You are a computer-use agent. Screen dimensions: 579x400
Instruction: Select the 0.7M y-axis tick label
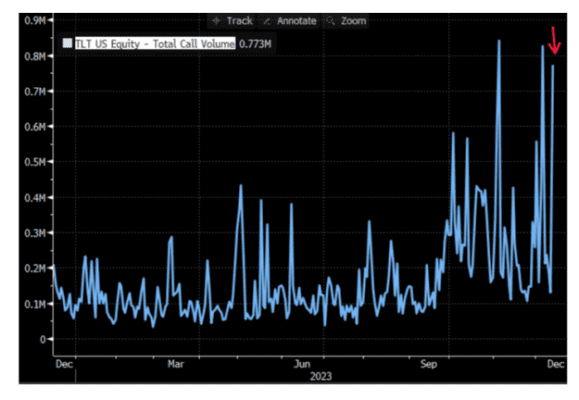(35, 91)
